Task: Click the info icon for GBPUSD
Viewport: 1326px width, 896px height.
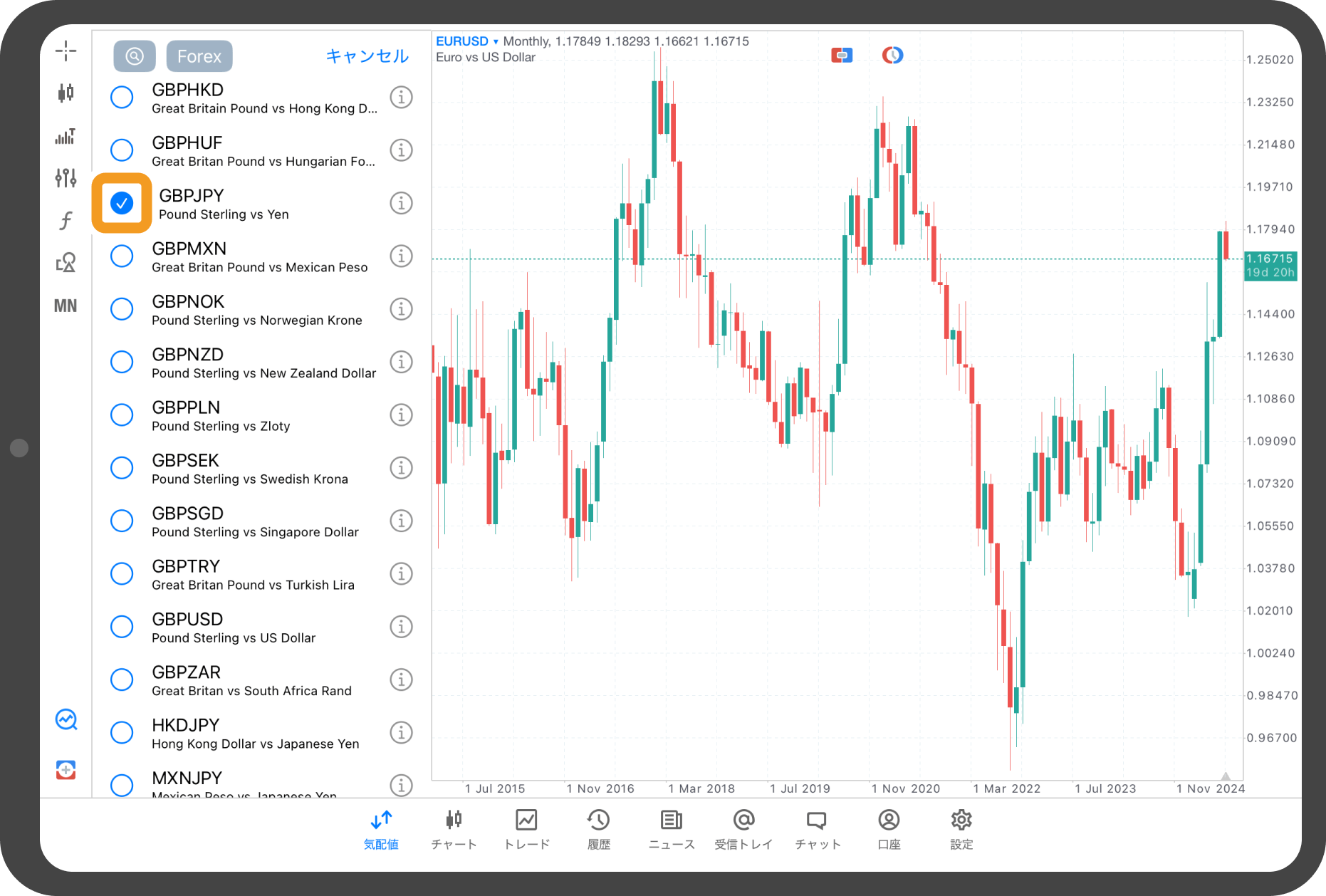Action: coord(402,627)
